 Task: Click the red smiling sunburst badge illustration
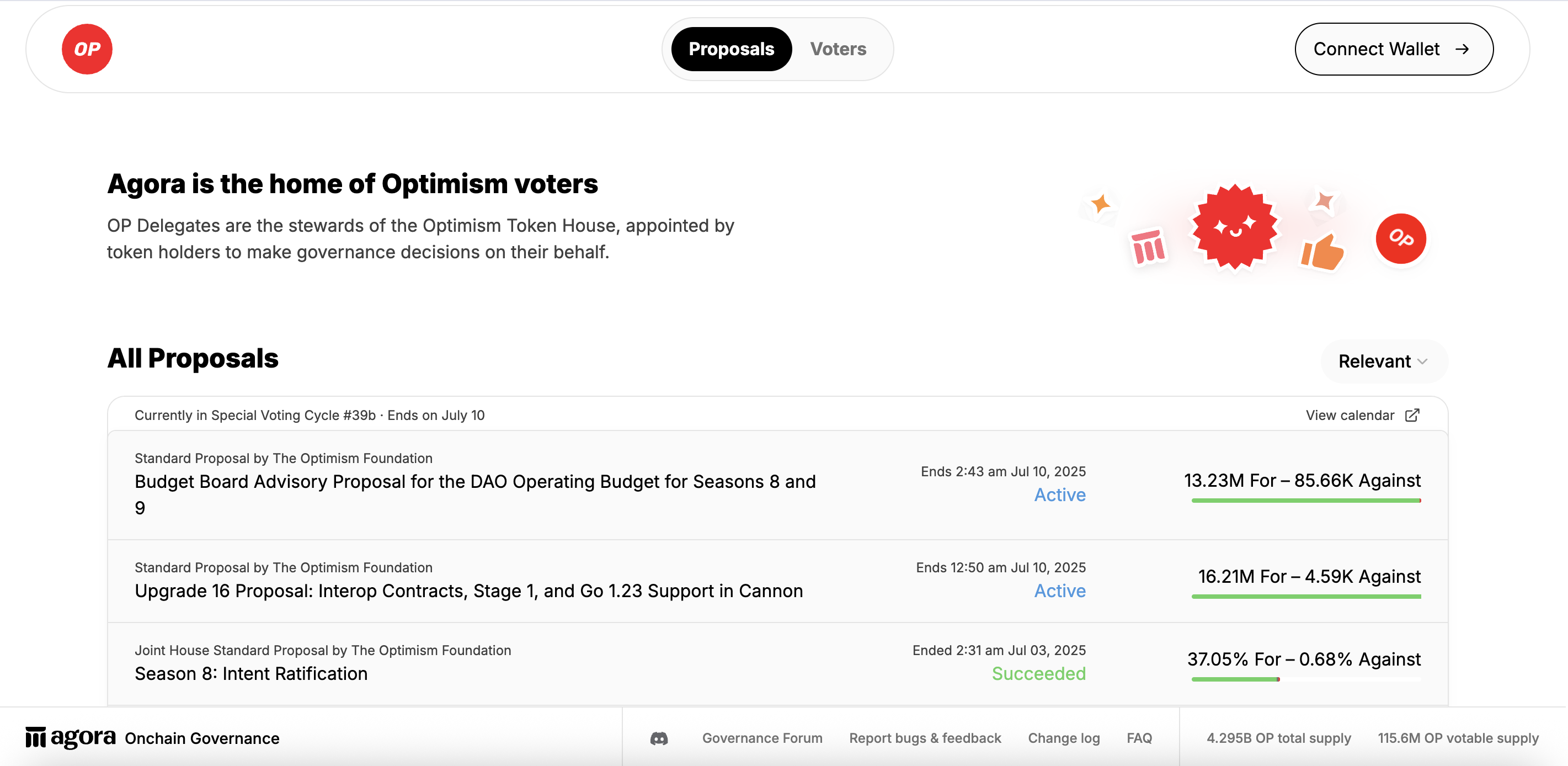click(x=1234, y=227)
